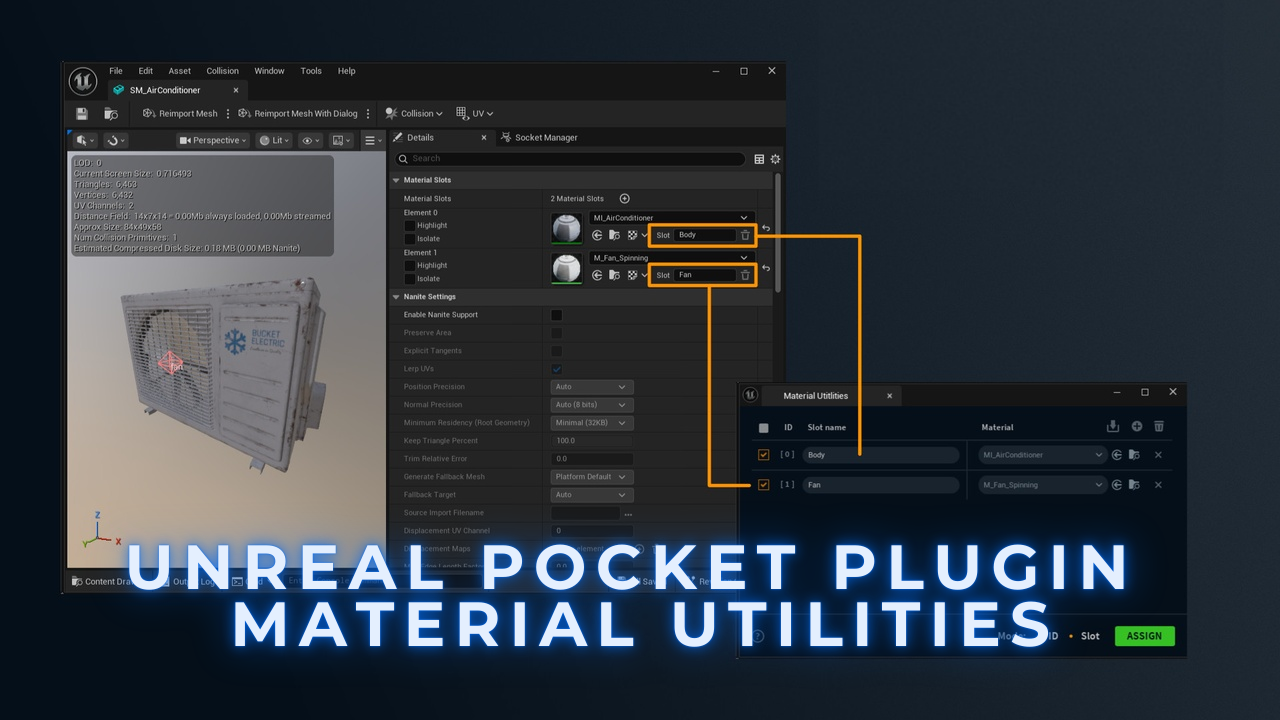1280x720 pixels.
Task: Open the Perspective viewport dropdown
Action: pyautogui.click(x=213, y=141)
